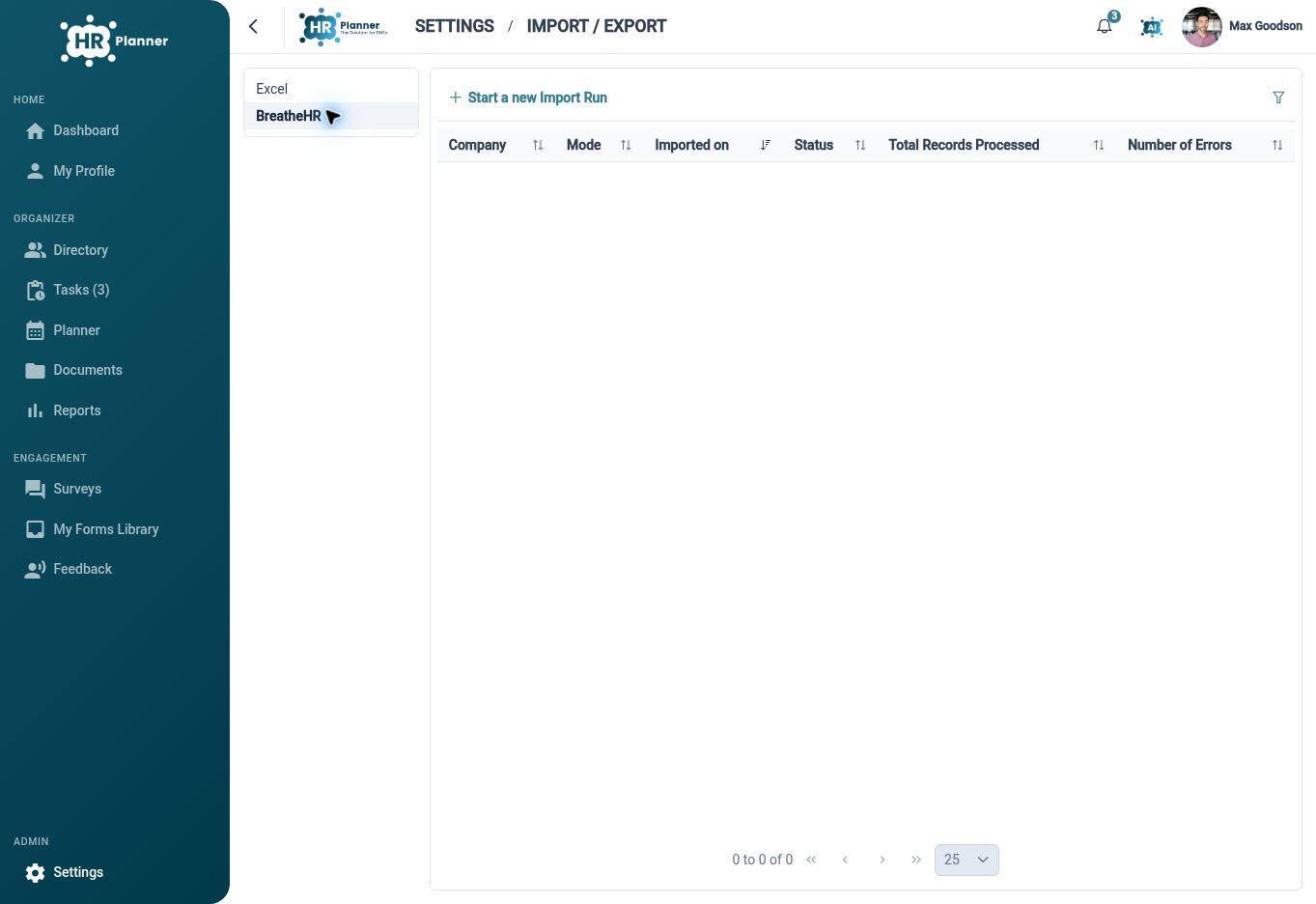Viewport: 1316px width, 904px height.
Task: Sort by Status column arrows
Action: 860,145
